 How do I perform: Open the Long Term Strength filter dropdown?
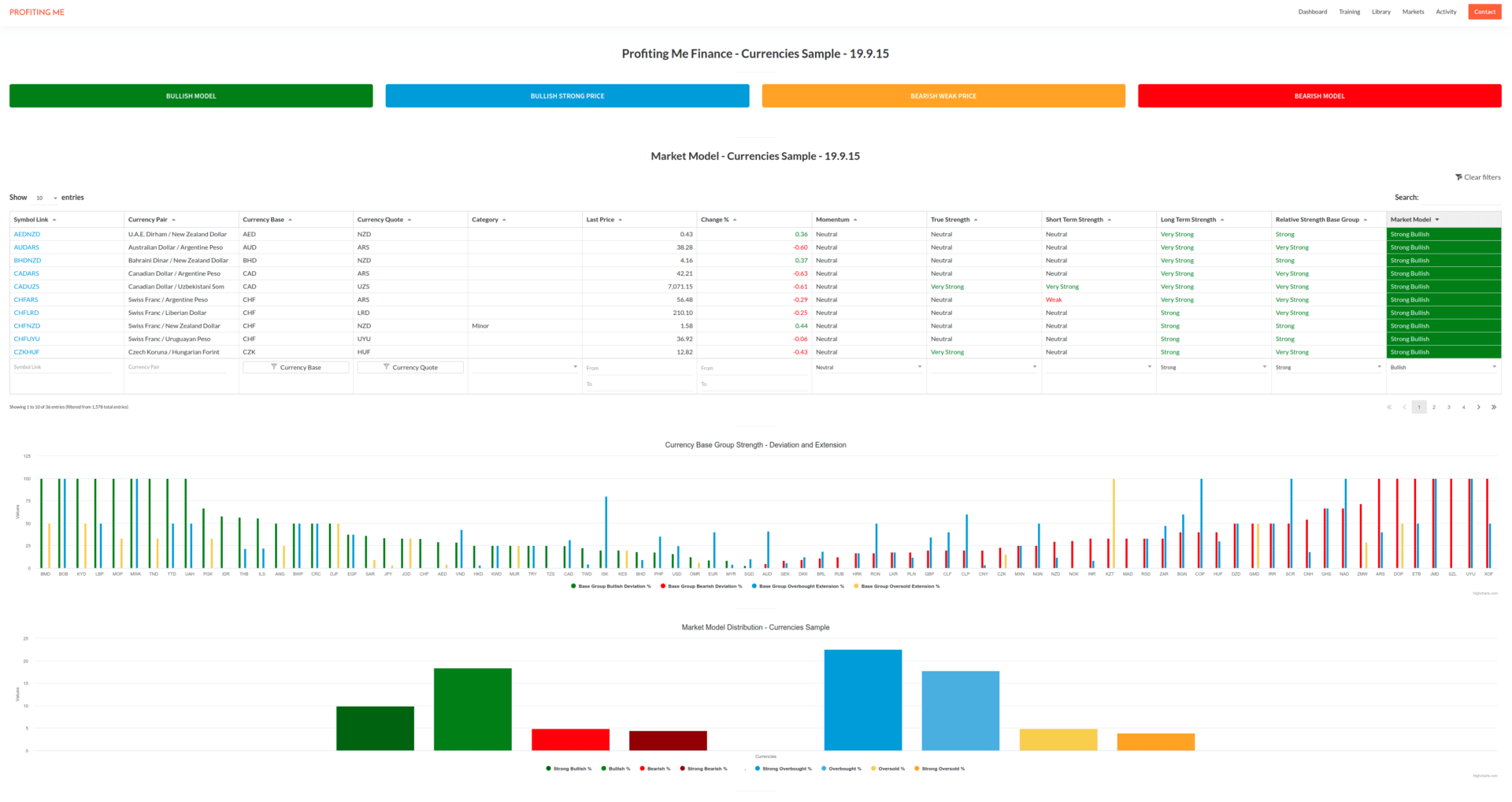click(1214, 367)
